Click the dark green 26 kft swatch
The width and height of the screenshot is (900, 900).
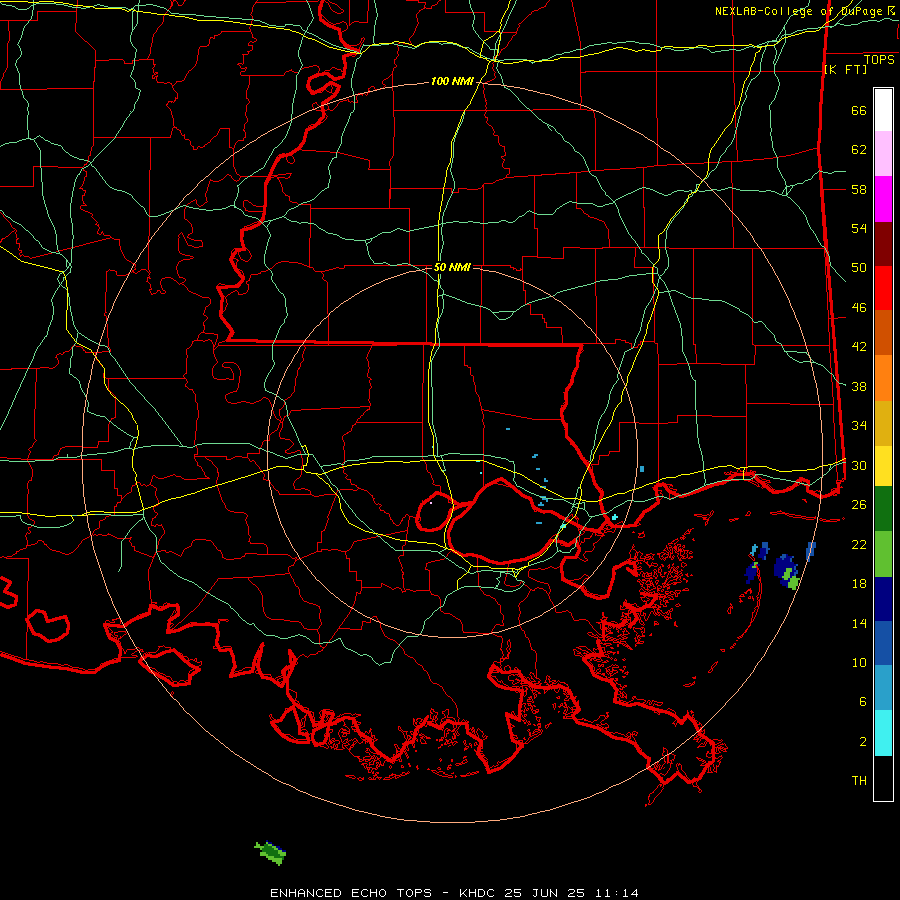(883, 509)
